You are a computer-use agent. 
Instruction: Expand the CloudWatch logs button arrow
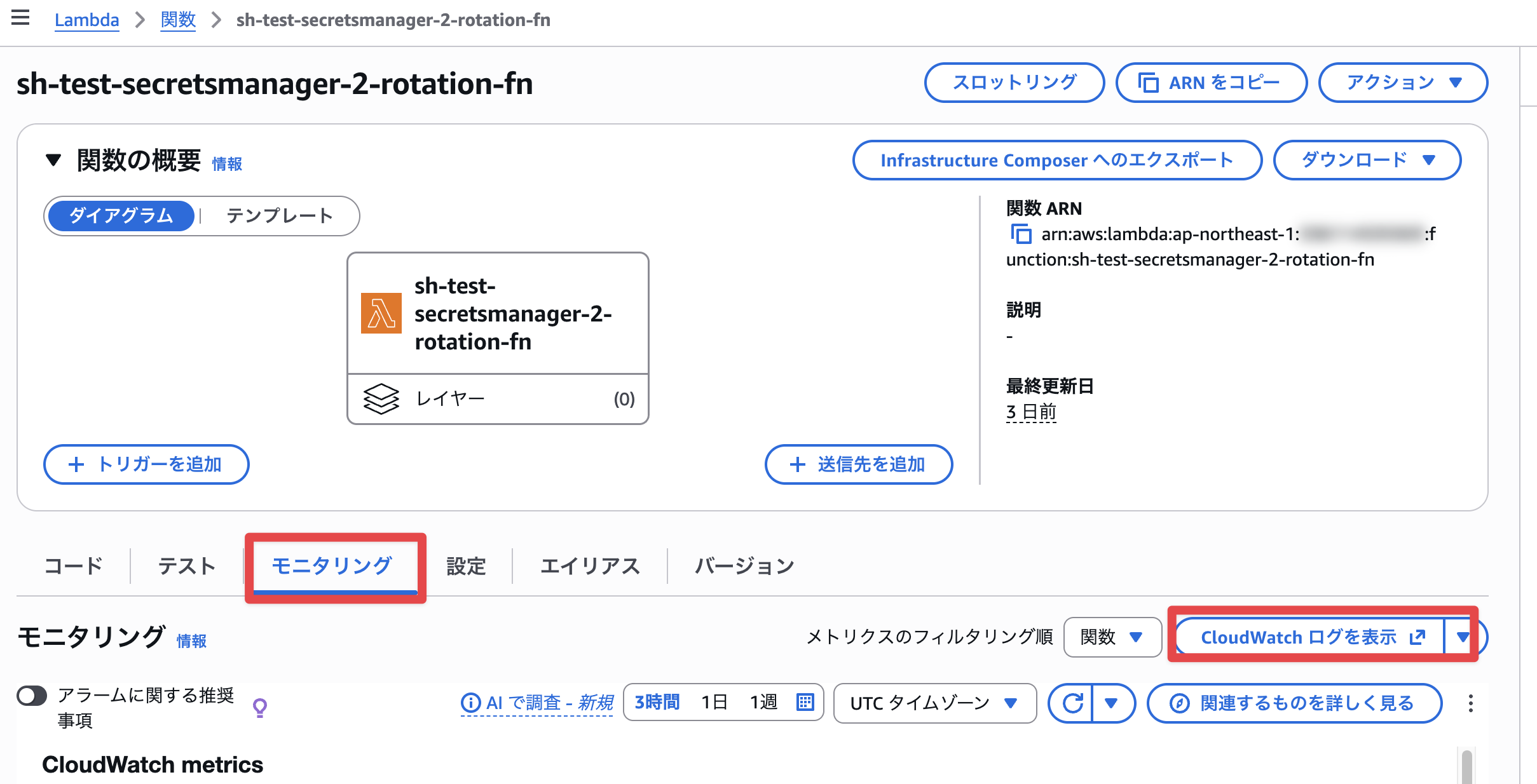point(1463,637)
